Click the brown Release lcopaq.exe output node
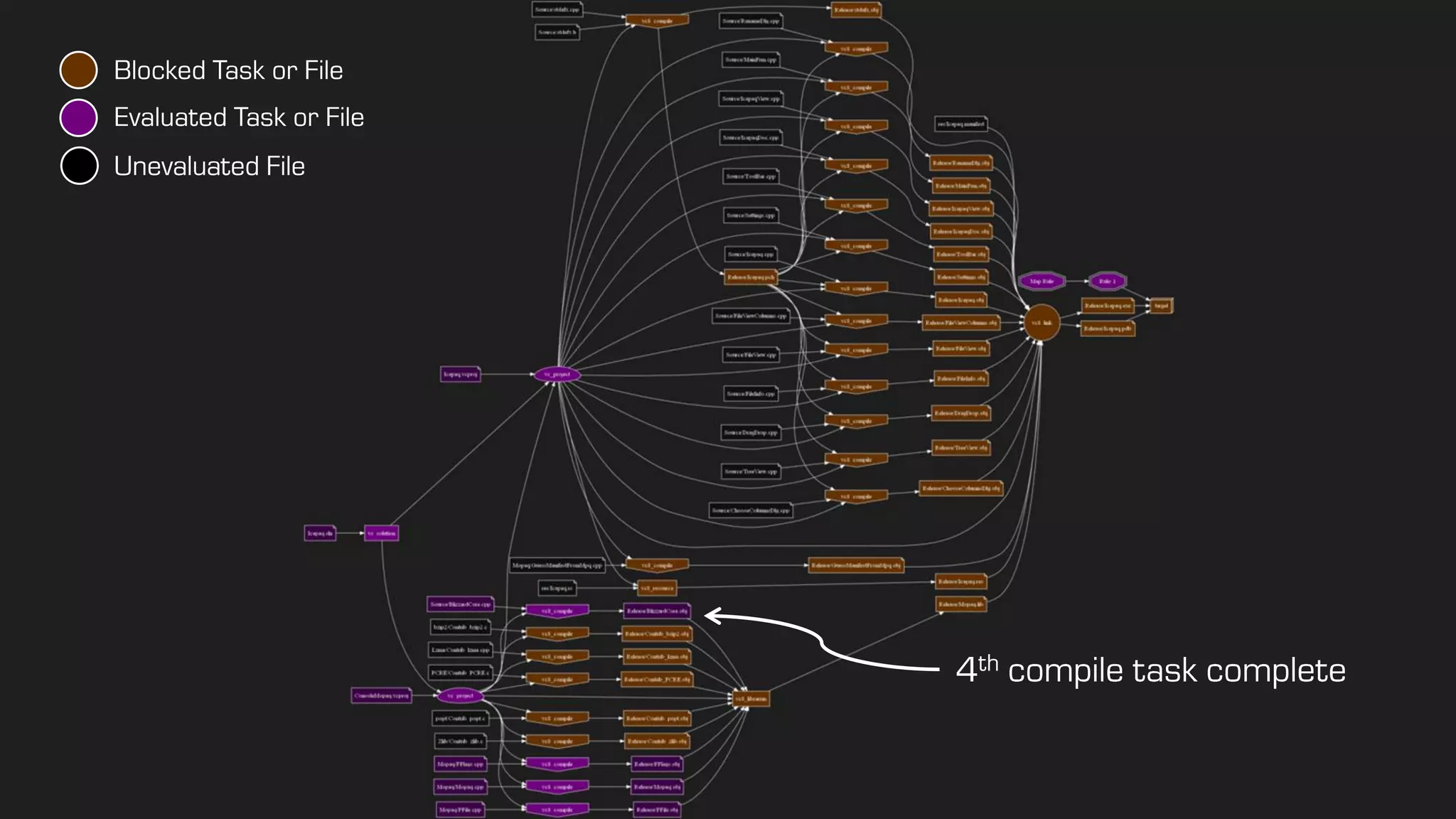Screen dimensions: 1456x819 (x=1107, y=306)
